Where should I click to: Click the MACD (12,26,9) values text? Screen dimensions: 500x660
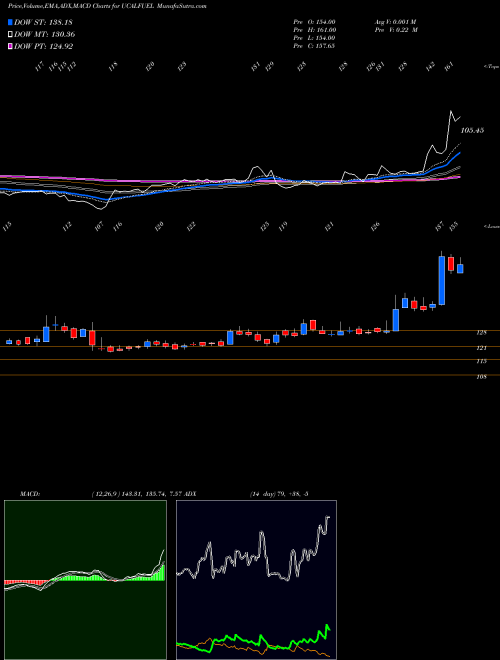click(136, 493)
